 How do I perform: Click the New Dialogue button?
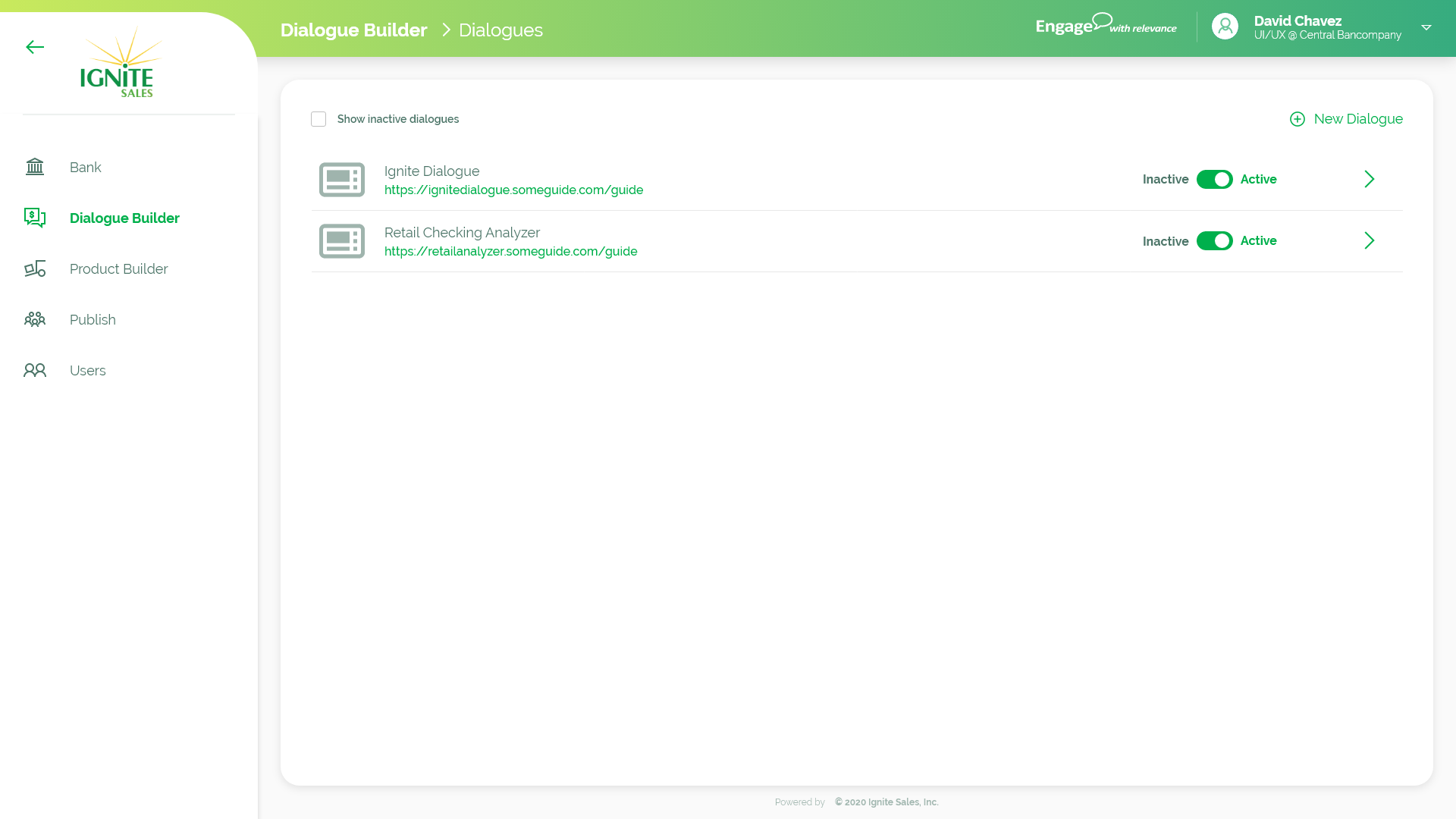(x=1346, y=119)
